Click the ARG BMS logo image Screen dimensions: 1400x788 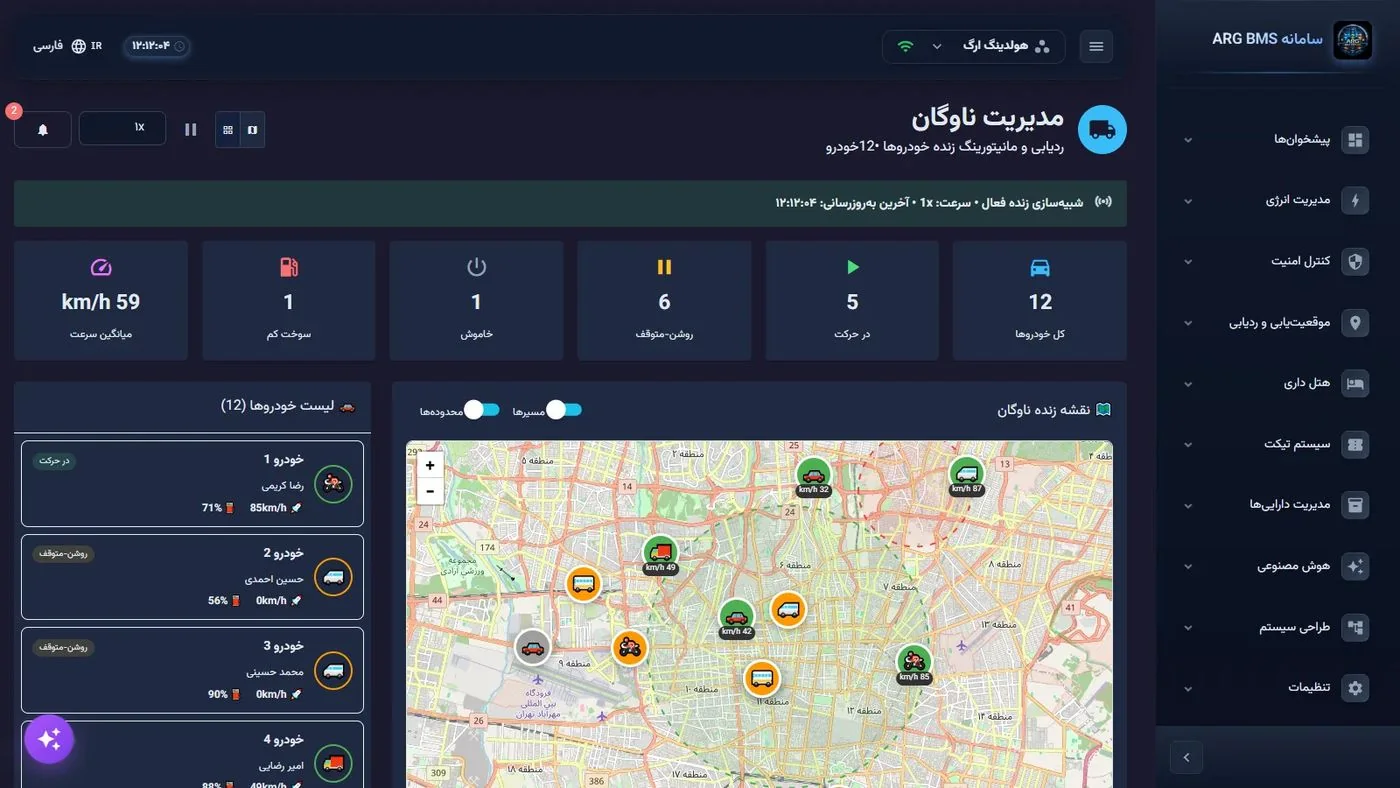coord(1352,41)
